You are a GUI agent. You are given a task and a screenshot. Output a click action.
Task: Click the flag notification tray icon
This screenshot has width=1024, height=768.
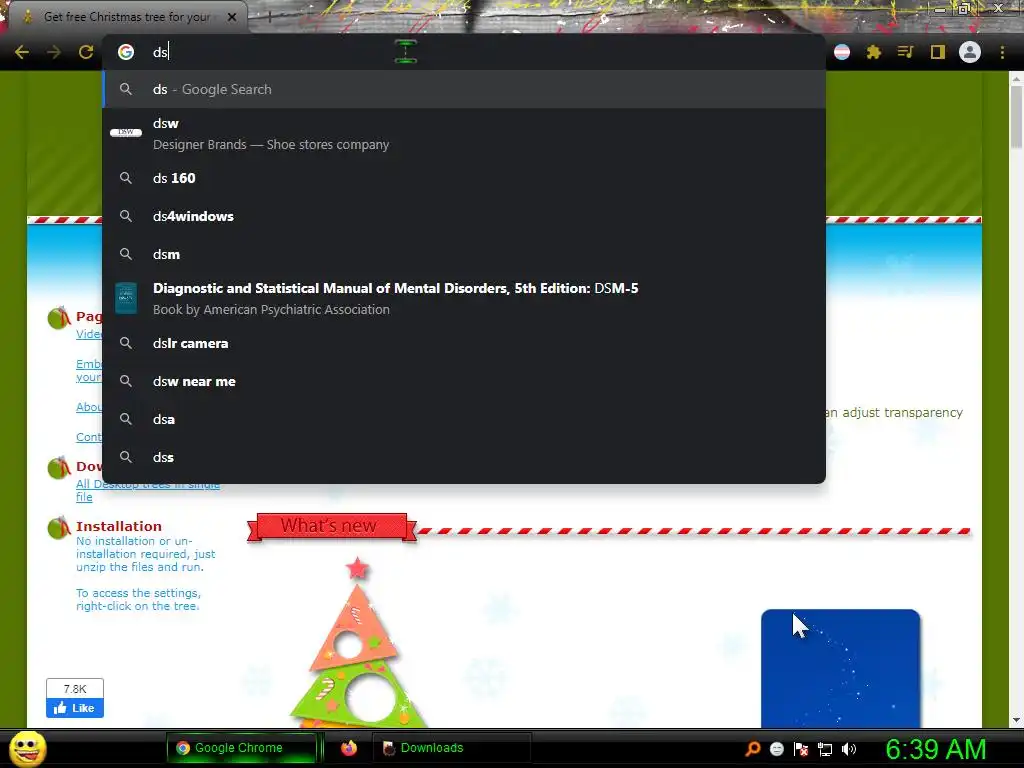click(x=801, y=749)
